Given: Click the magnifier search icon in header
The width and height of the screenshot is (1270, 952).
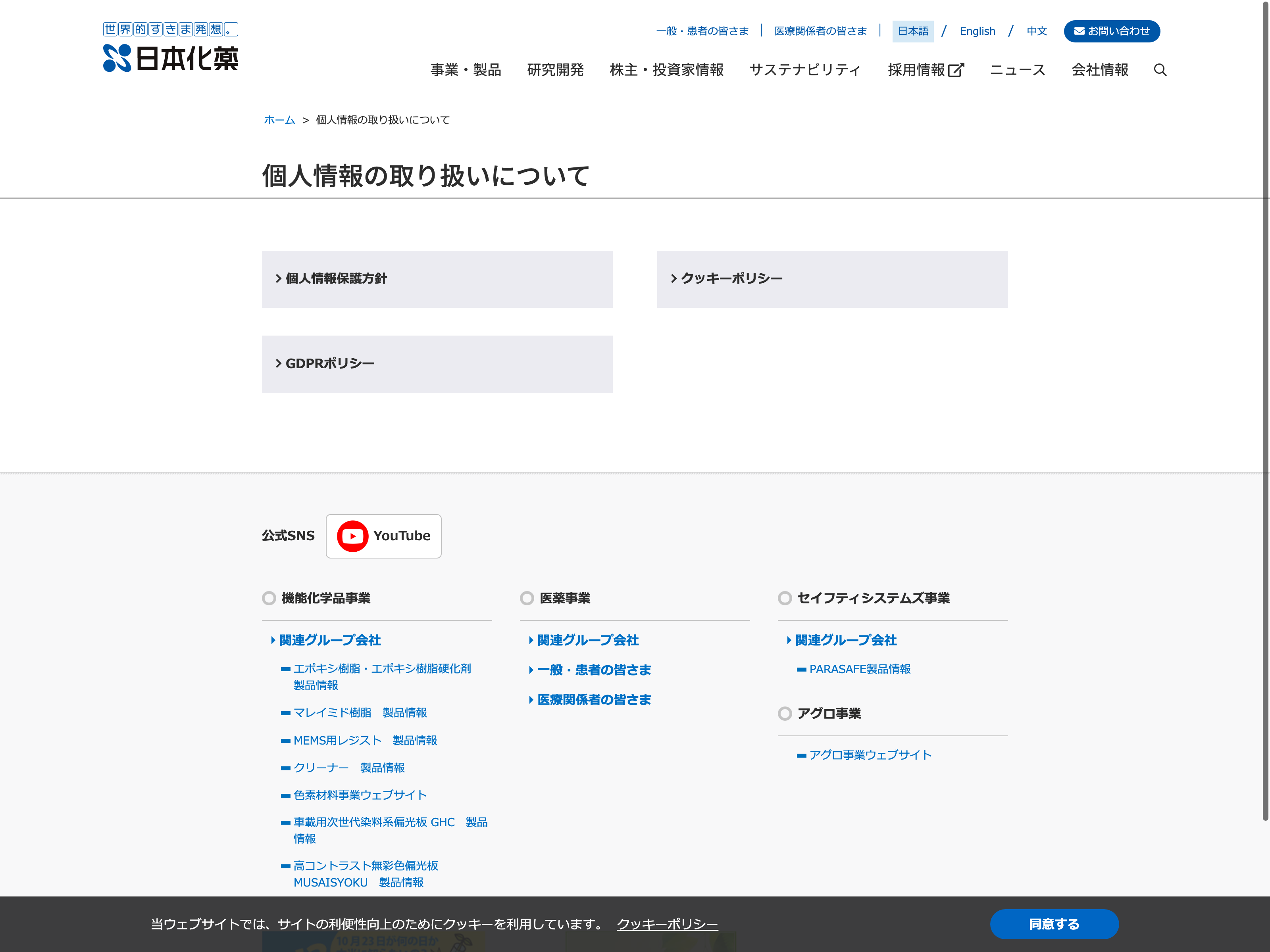Looking at the screenshot, I should pyautogui.click(x=1160, y=70).
